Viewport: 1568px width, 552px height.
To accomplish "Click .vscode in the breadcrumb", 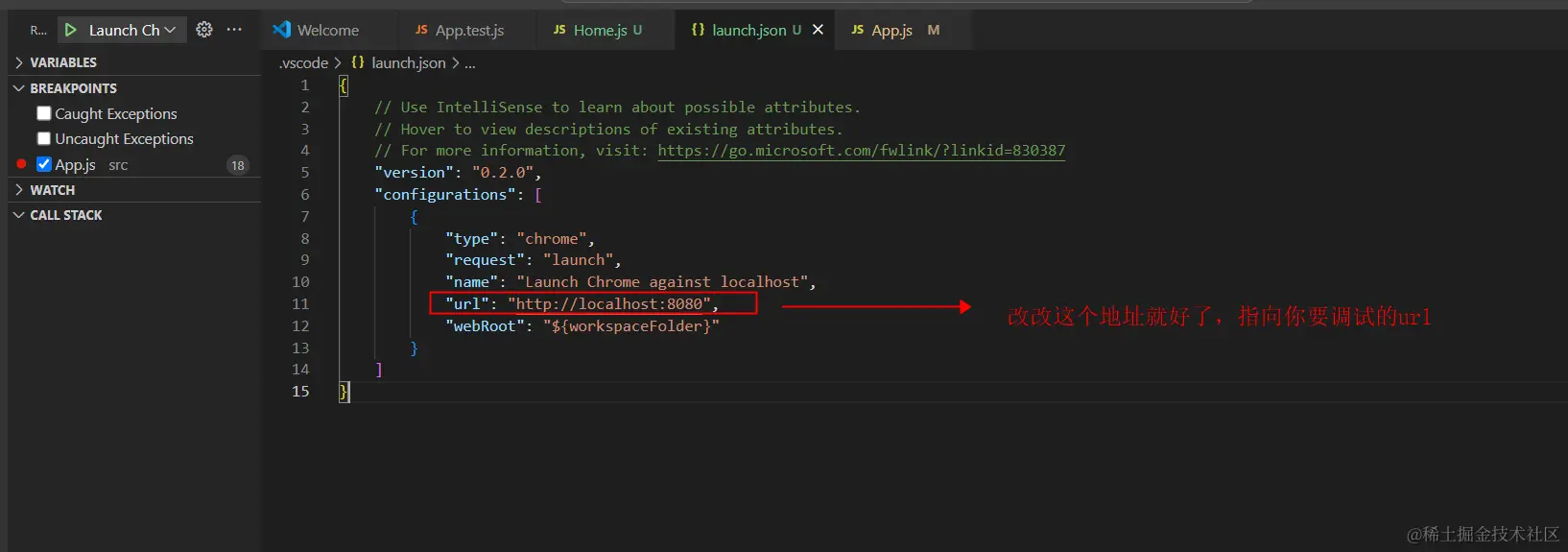I will click(x=303, y=62).
